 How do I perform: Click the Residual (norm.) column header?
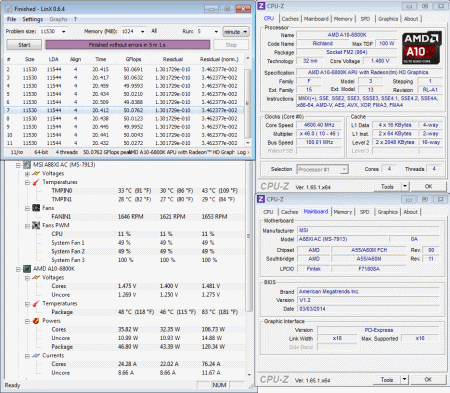[219, 59]
